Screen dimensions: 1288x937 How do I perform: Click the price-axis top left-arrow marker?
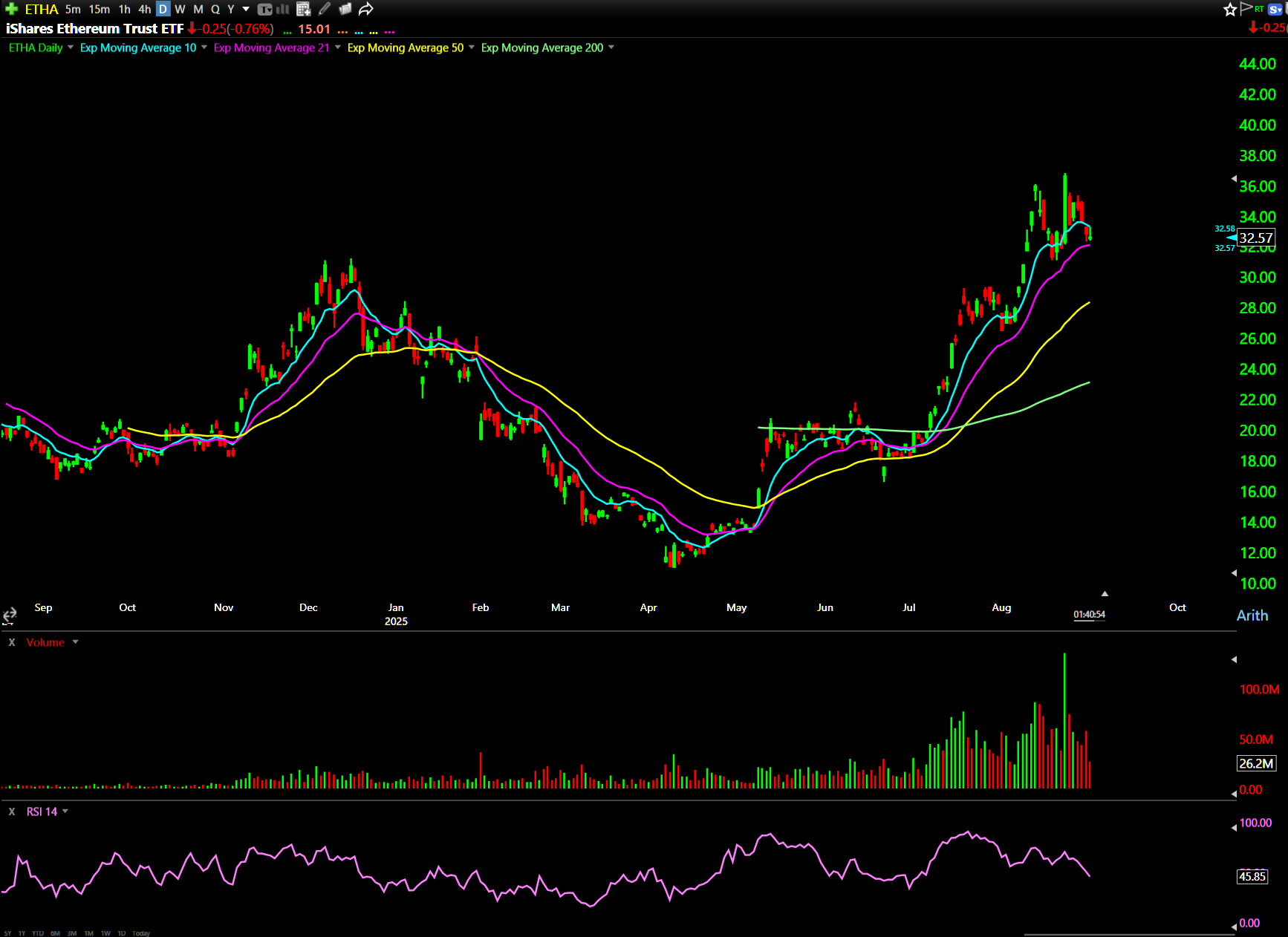pyautogui.click(x=1235, y=178)
